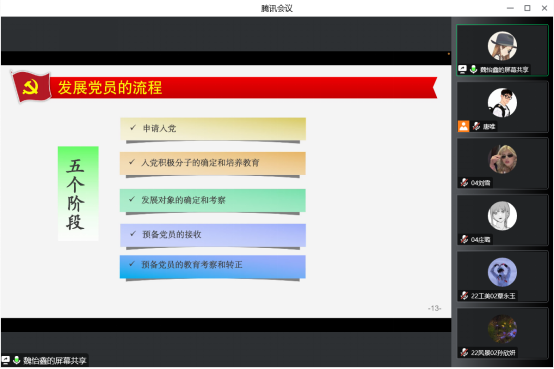Select the blonde sunglasses avatar thumbnail

[x=502, y=159]
